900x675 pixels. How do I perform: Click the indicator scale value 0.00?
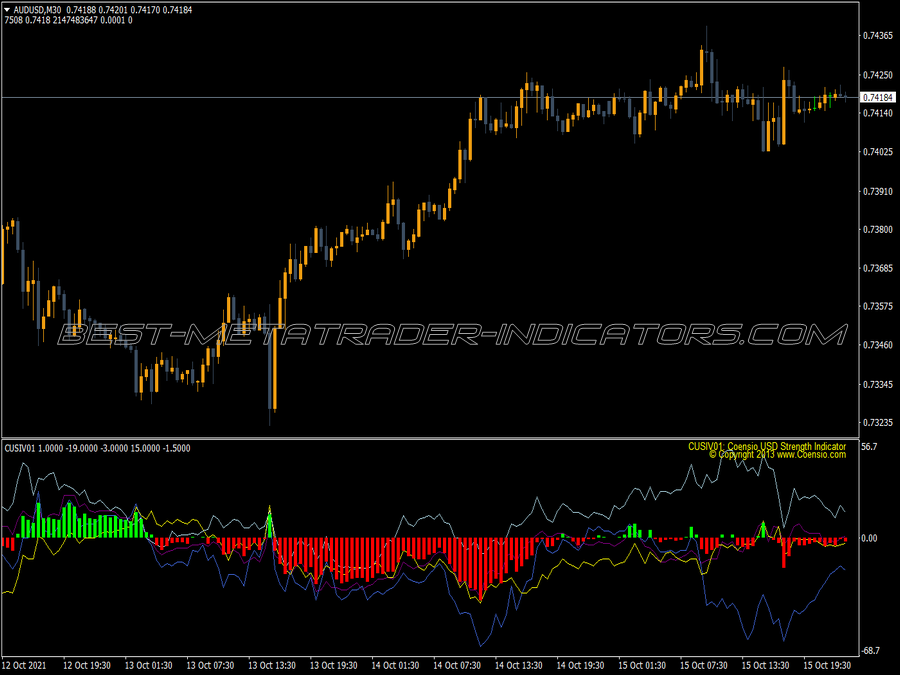(x=870, y=538)
